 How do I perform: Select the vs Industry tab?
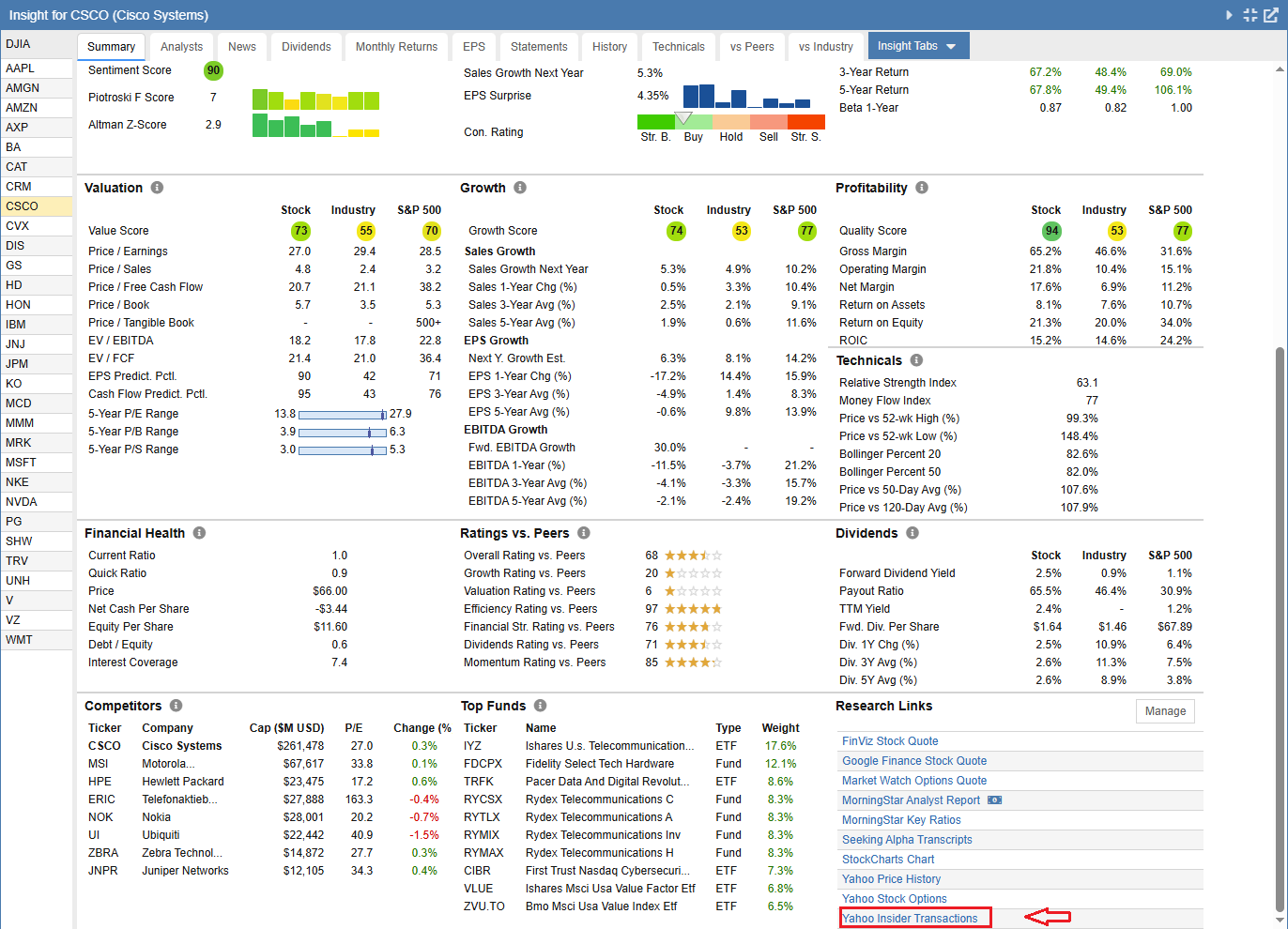(x=826, y=47)
